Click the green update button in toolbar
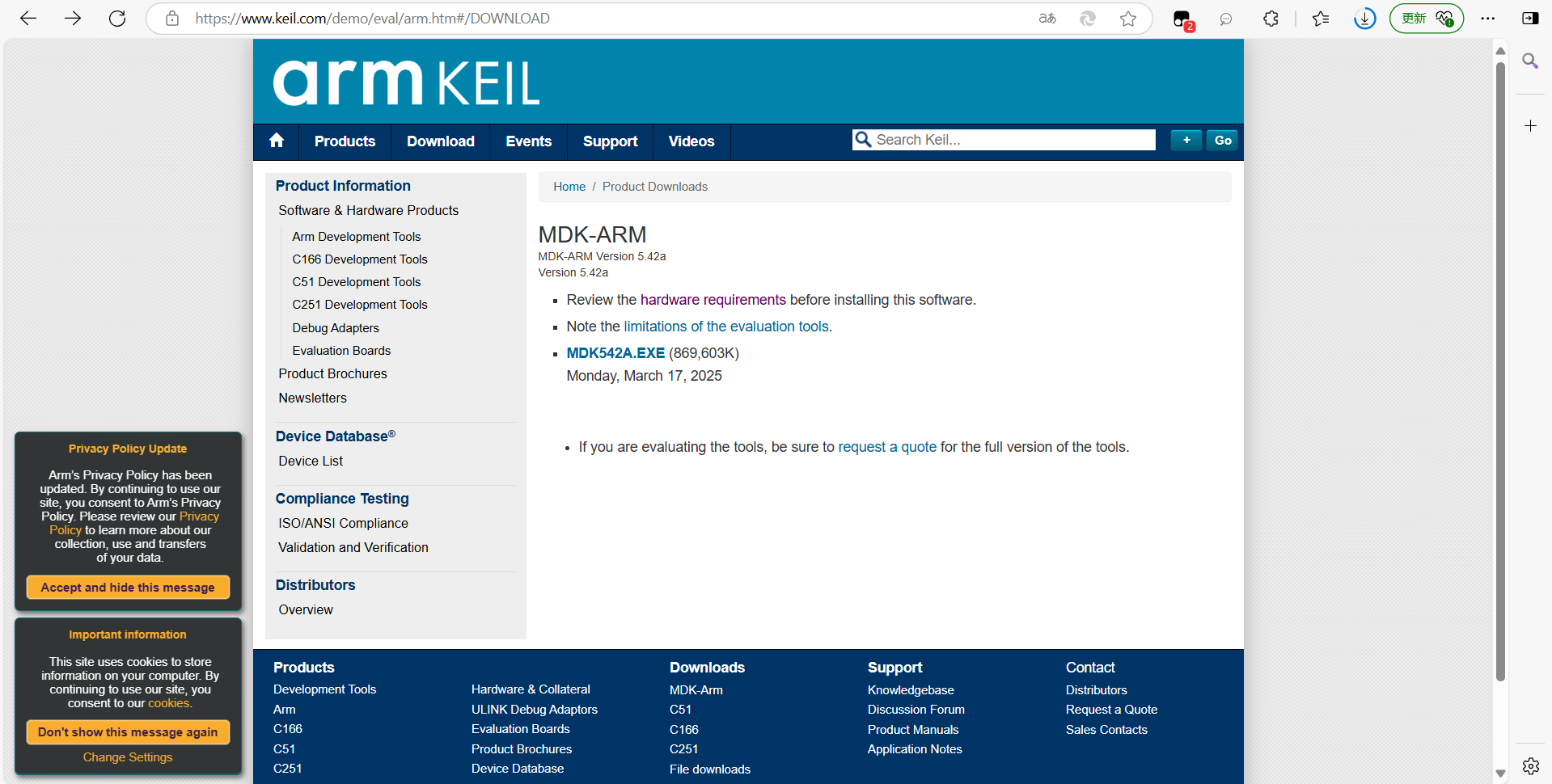Viewport: 1552px width, 784px height. click(x=1427, y=19)
